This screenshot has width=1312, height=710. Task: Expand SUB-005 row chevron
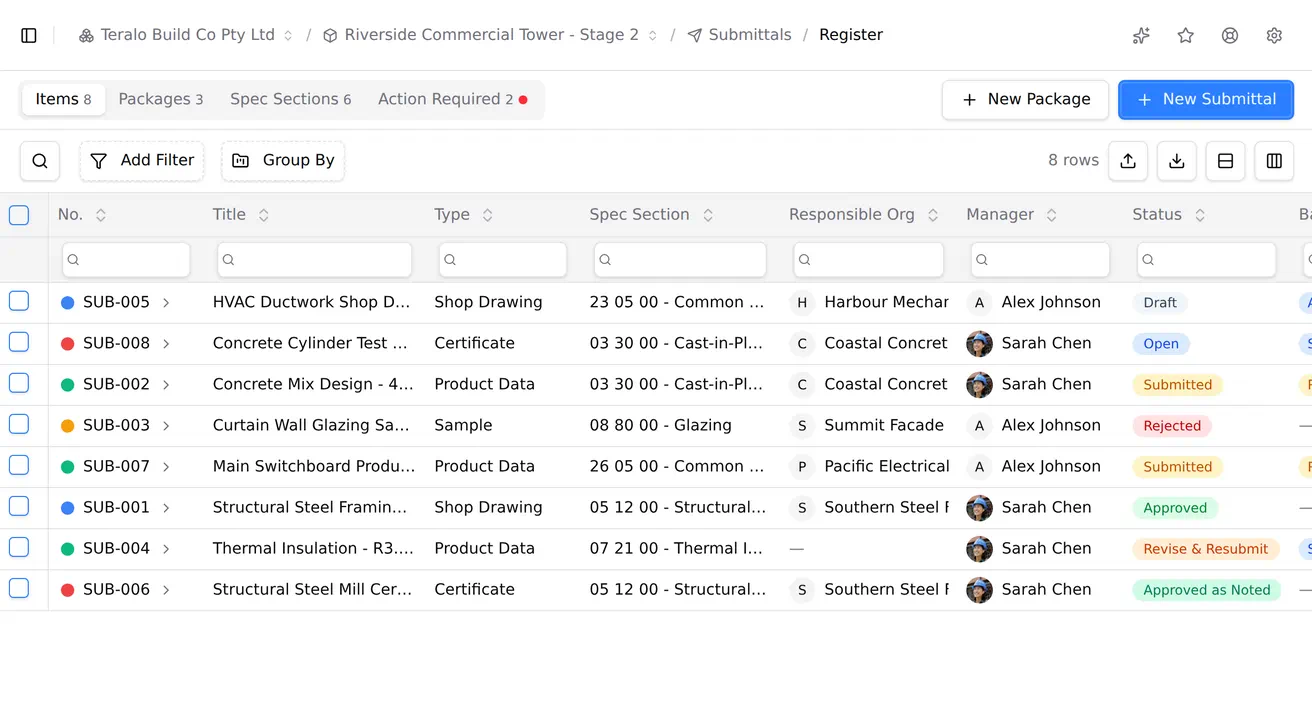coord(166,303)
